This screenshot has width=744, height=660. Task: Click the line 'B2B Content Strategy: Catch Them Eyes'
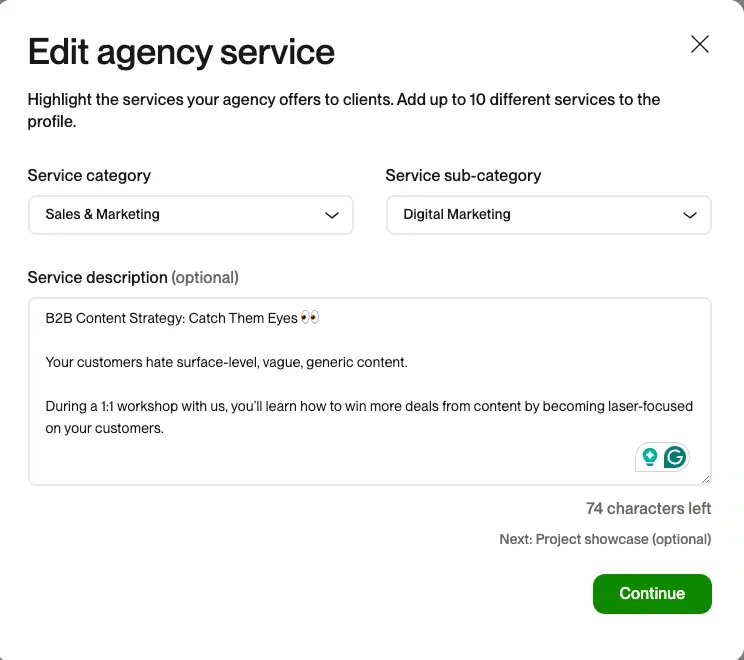click(x=182, y=318)
